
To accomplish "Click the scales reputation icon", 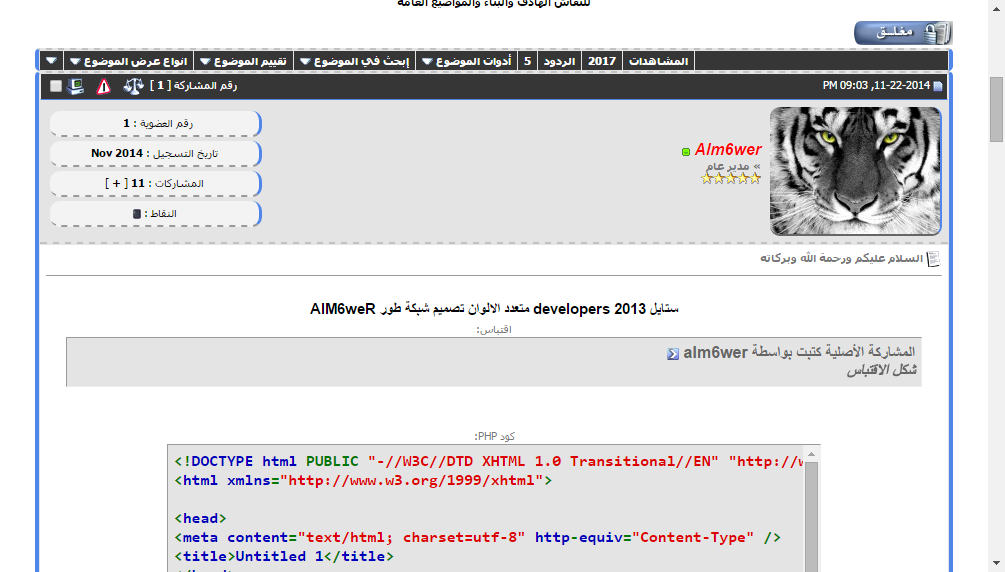I will 133,86.
